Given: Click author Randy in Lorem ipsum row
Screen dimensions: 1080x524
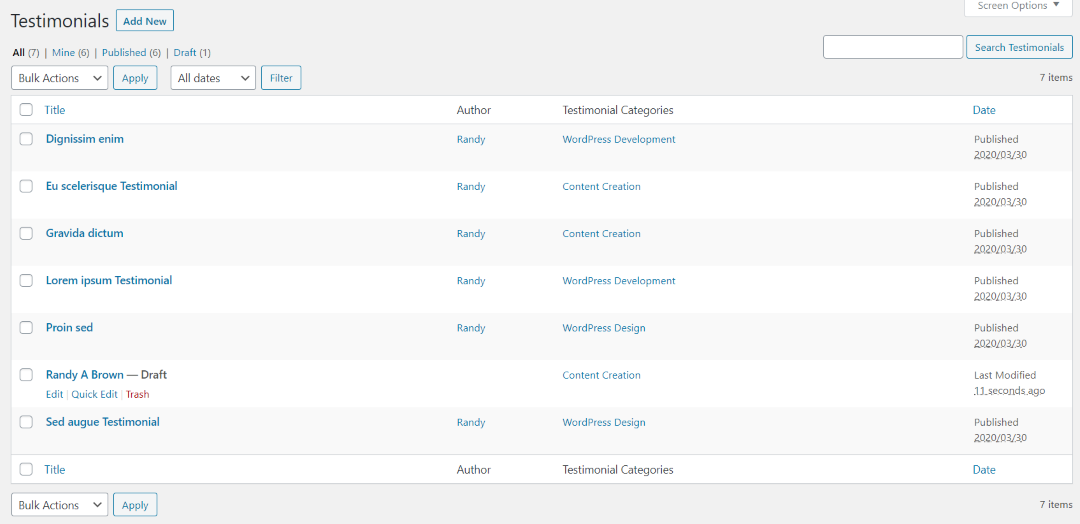Looking at the screenshot, I should [471, 281].
